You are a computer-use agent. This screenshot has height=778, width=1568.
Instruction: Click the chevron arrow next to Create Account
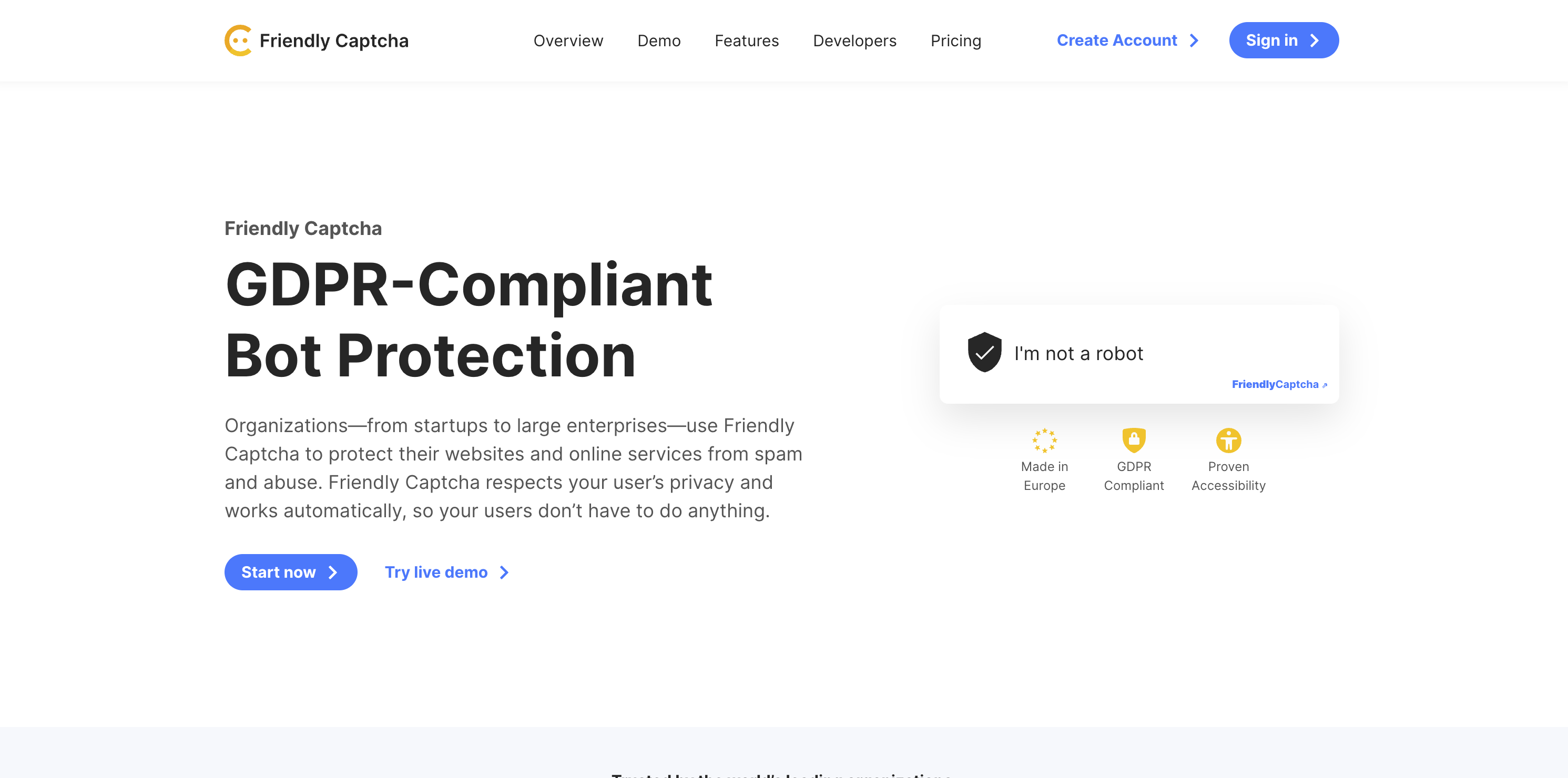coord(1194,40)
